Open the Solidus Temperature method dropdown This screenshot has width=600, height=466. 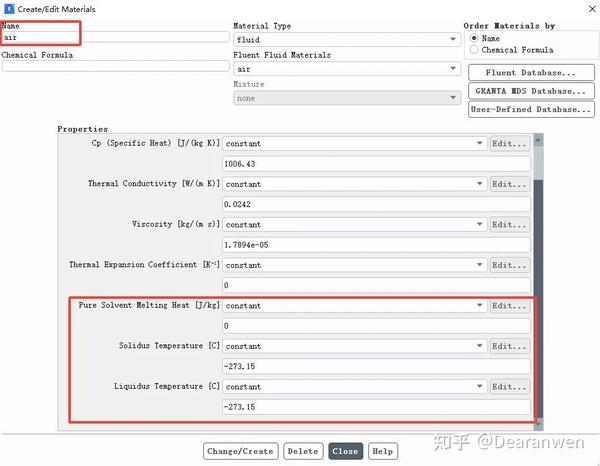[354, 346]
